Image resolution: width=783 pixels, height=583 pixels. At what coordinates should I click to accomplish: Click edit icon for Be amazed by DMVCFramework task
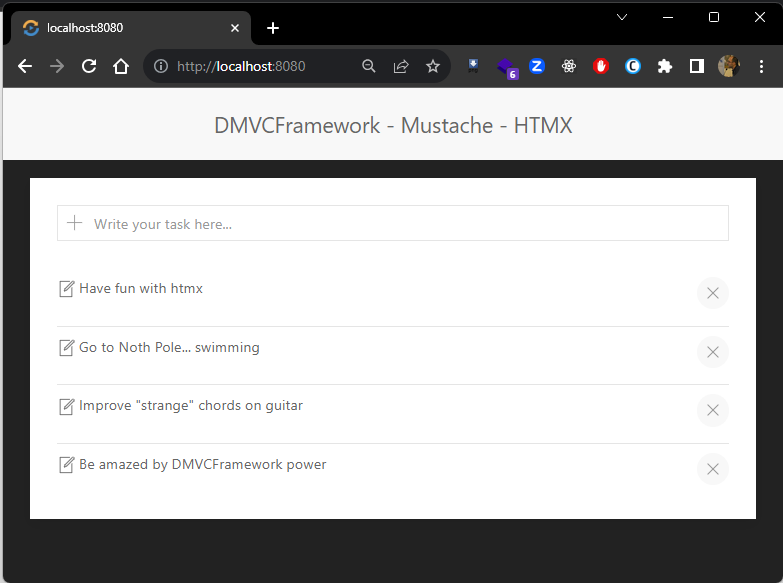point(66,465)
